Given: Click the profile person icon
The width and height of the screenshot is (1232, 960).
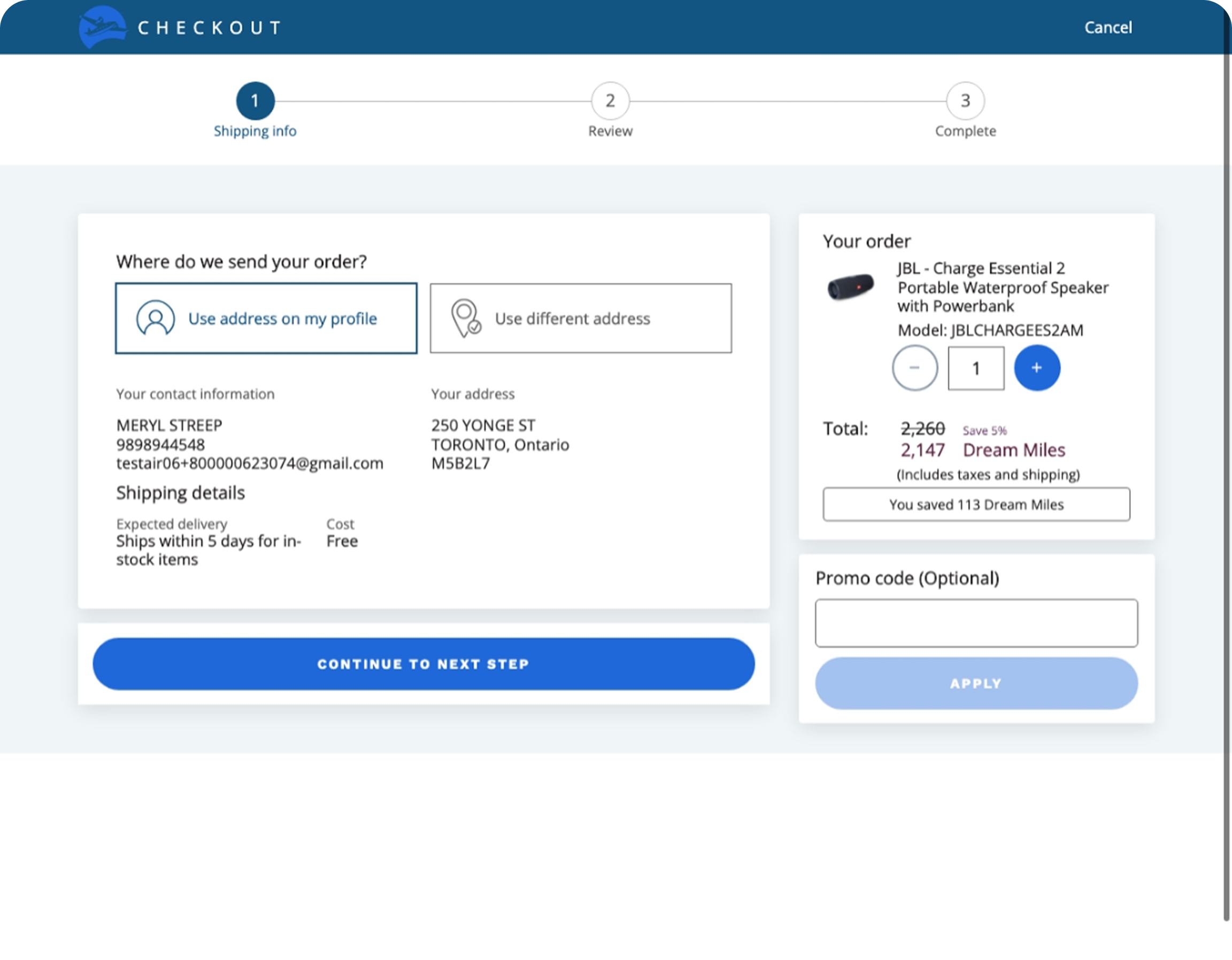Looking at the screenshot, I should click(155, 318).
